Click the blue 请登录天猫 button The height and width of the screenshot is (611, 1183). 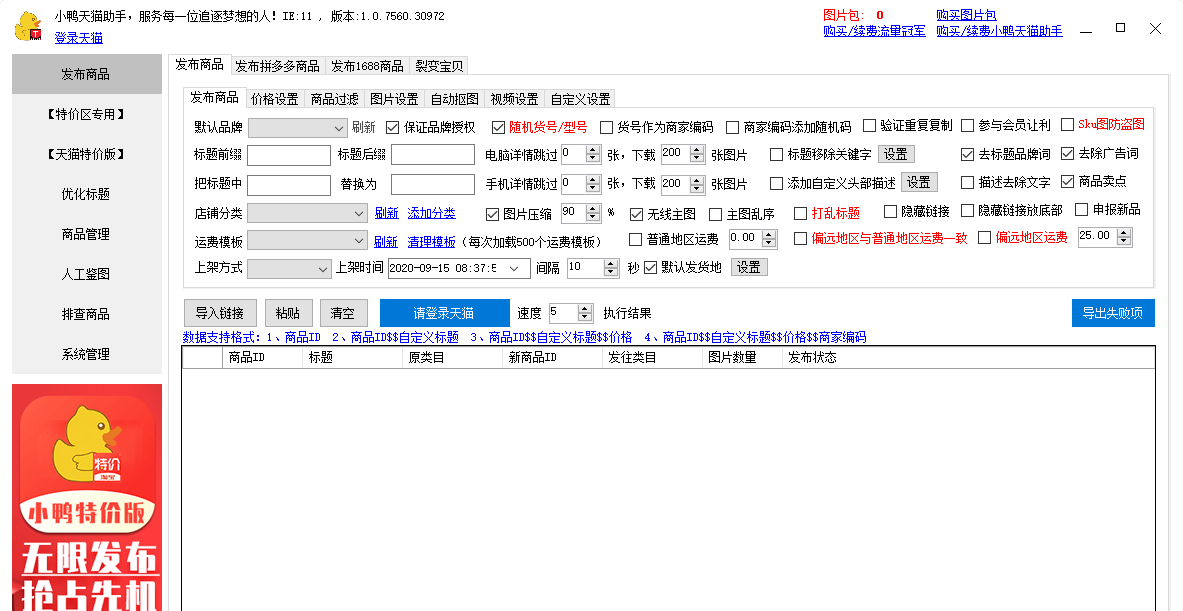(444, 313)
